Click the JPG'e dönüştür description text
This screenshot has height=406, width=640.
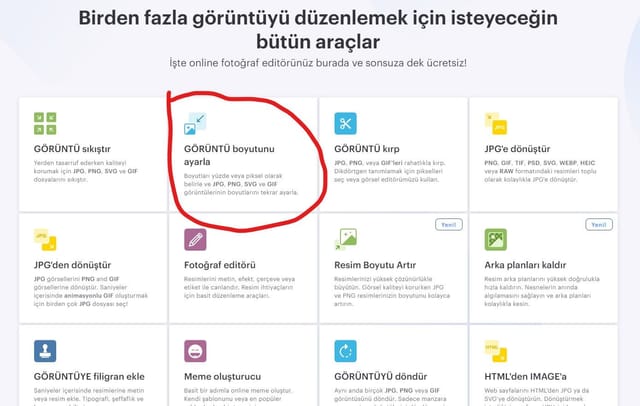[540, 171]
